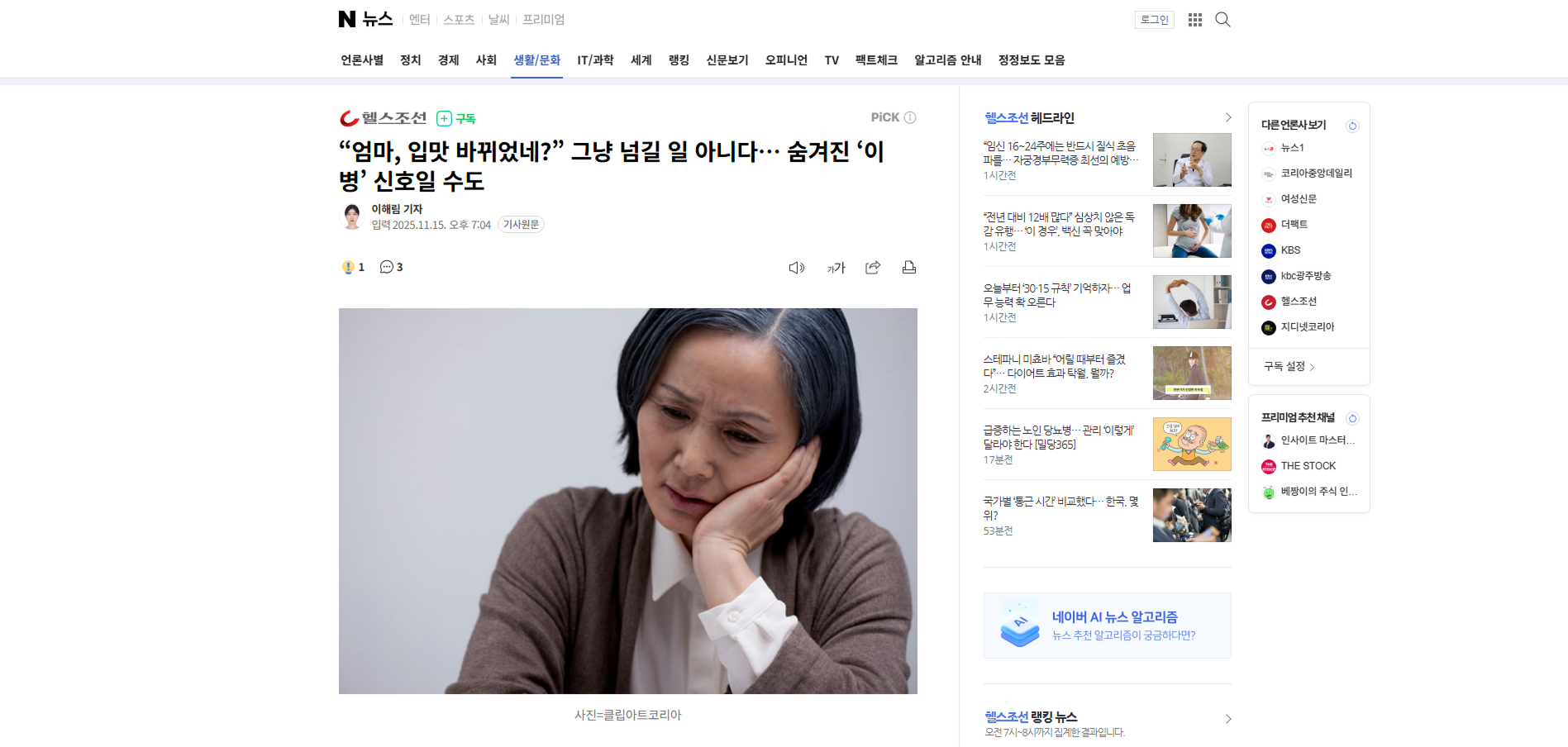Open the 기사원문 original article link

point(521,225)
